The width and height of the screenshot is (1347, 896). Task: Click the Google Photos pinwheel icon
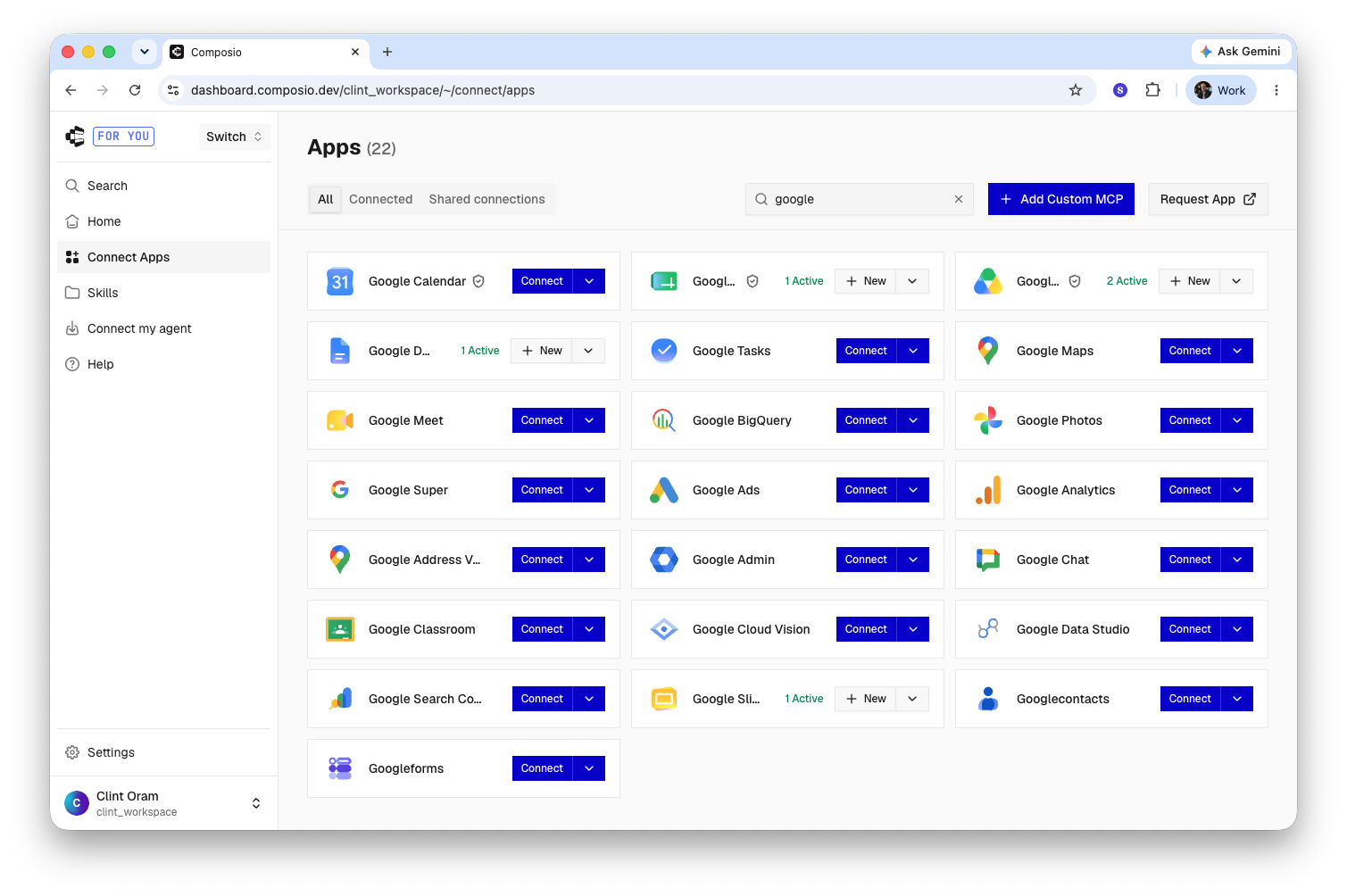click(988, 420)
